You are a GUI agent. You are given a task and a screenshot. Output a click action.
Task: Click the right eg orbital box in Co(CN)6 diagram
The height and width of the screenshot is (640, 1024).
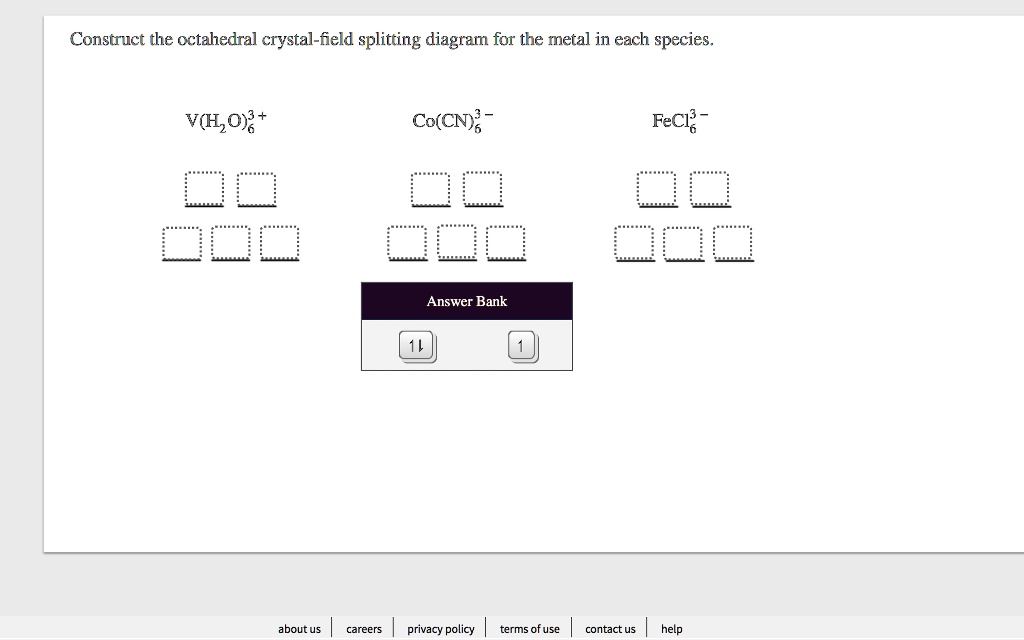pyautogui.click(x=483, y=188)
